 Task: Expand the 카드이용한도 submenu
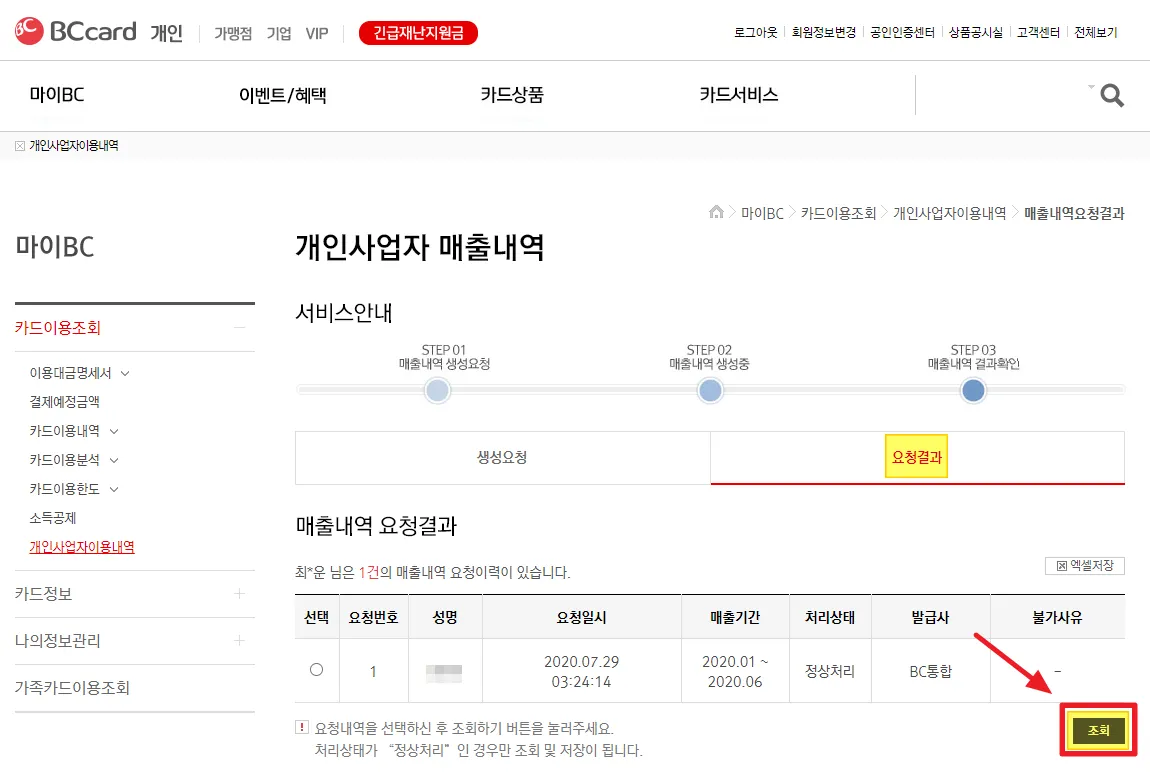coord(114,489)
